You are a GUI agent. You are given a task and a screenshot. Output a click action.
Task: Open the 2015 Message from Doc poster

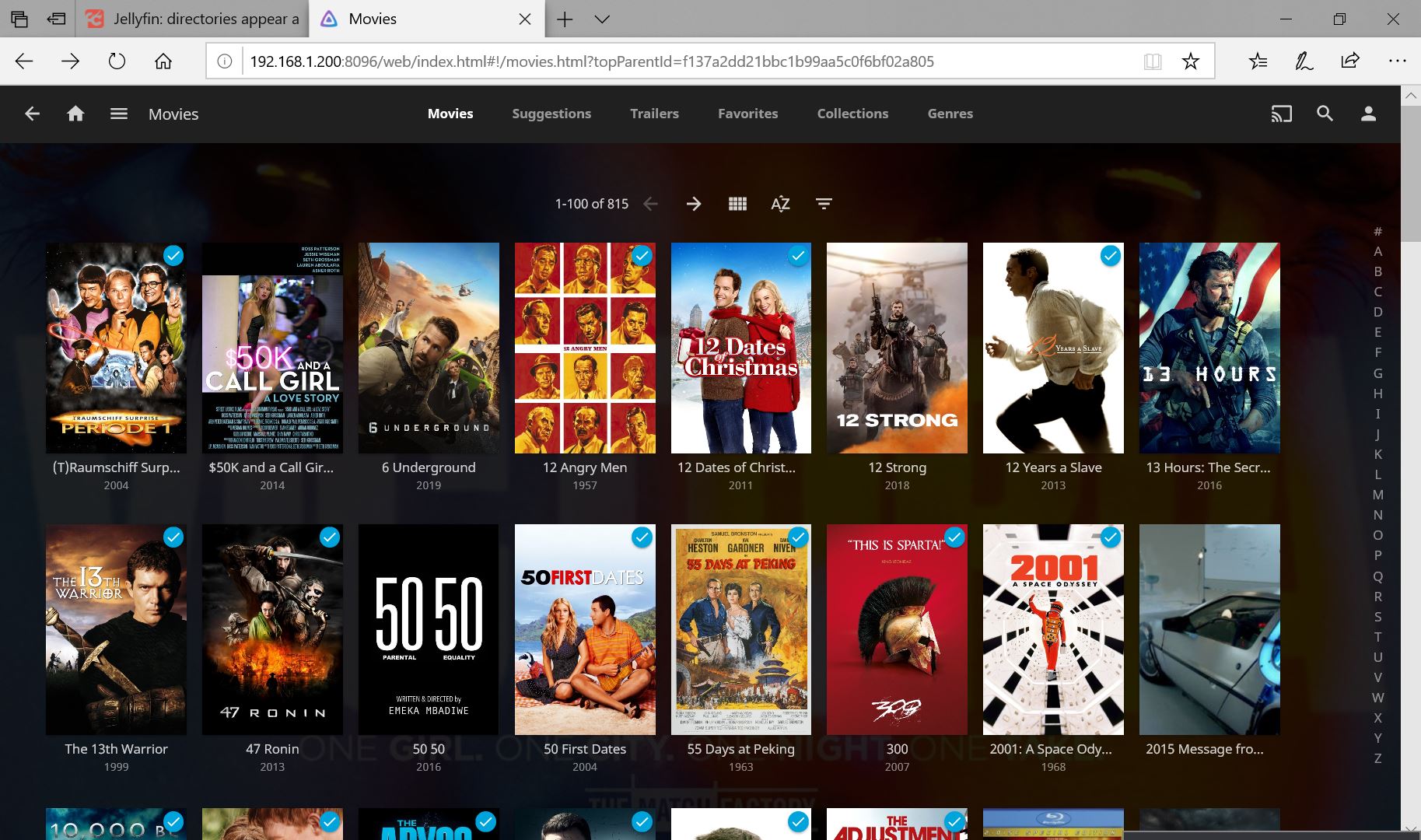click(1209, 629)
